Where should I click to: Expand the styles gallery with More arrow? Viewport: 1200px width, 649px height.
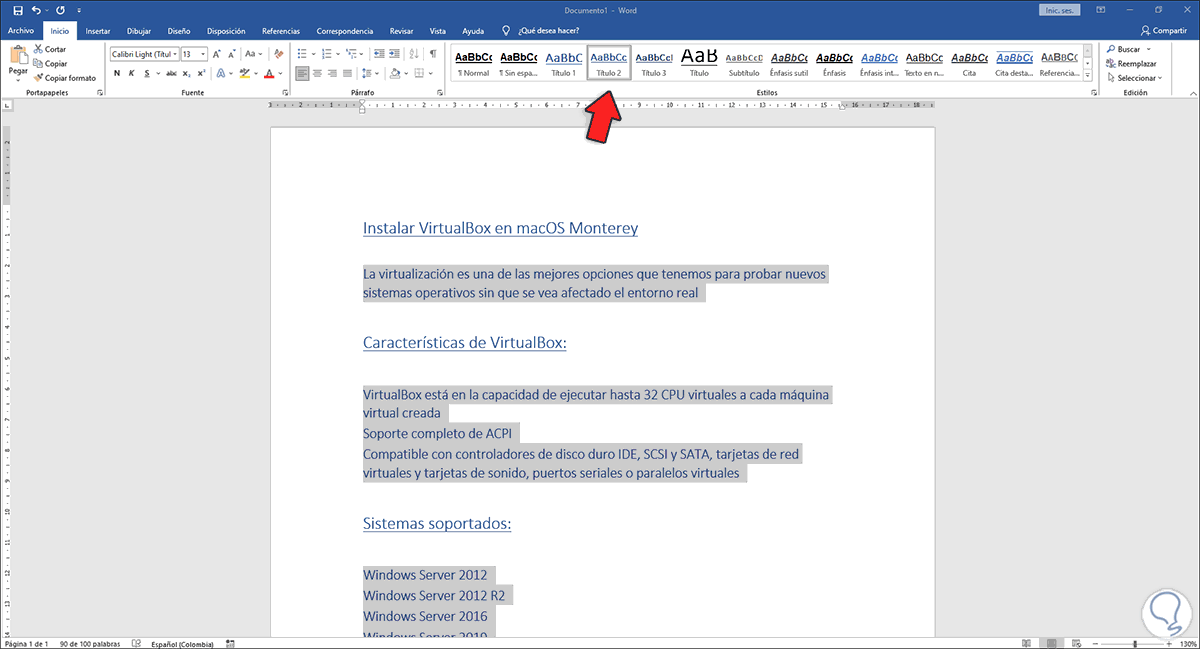(x=1088, y=76)
